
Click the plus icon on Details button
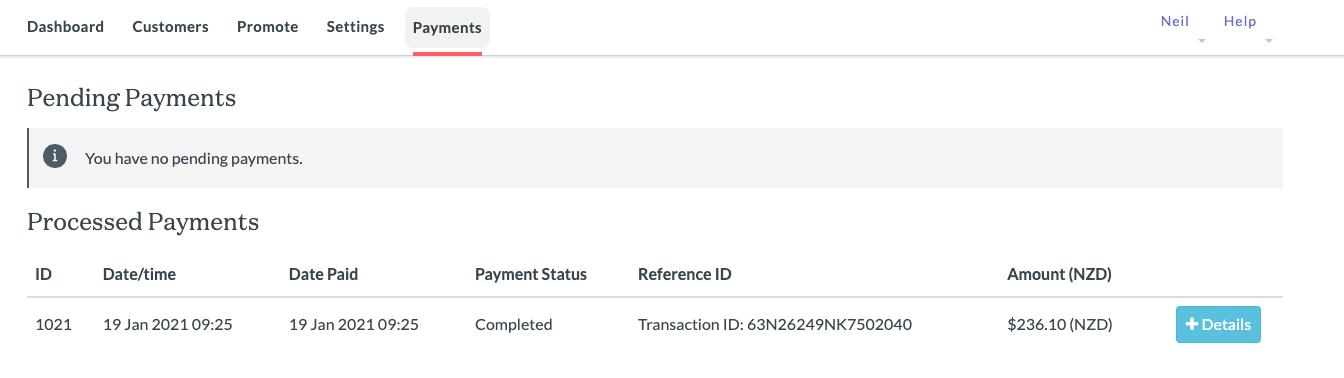1191,325
